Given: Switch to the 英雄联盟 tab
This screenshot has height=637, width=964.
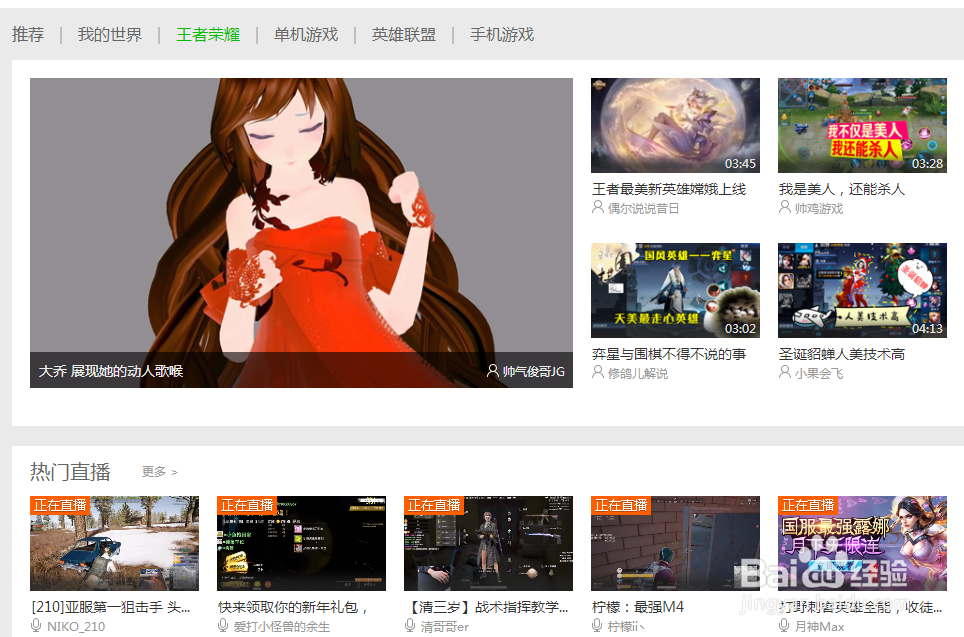Looking at the screenshot, I should [x=403, y=34].
